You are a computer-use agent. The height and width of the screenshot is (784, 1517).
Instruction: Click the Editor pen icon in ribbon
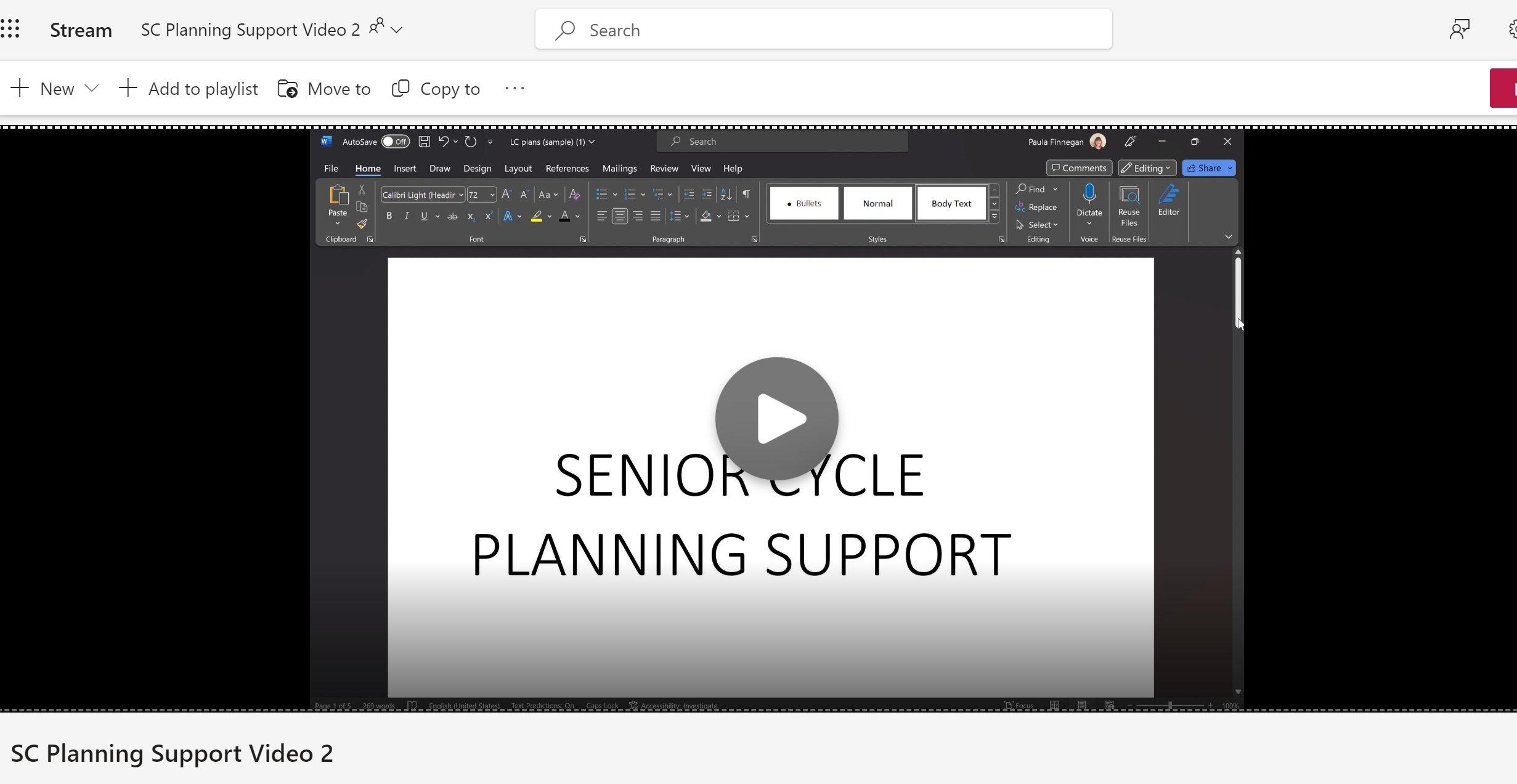[1168, 195]
